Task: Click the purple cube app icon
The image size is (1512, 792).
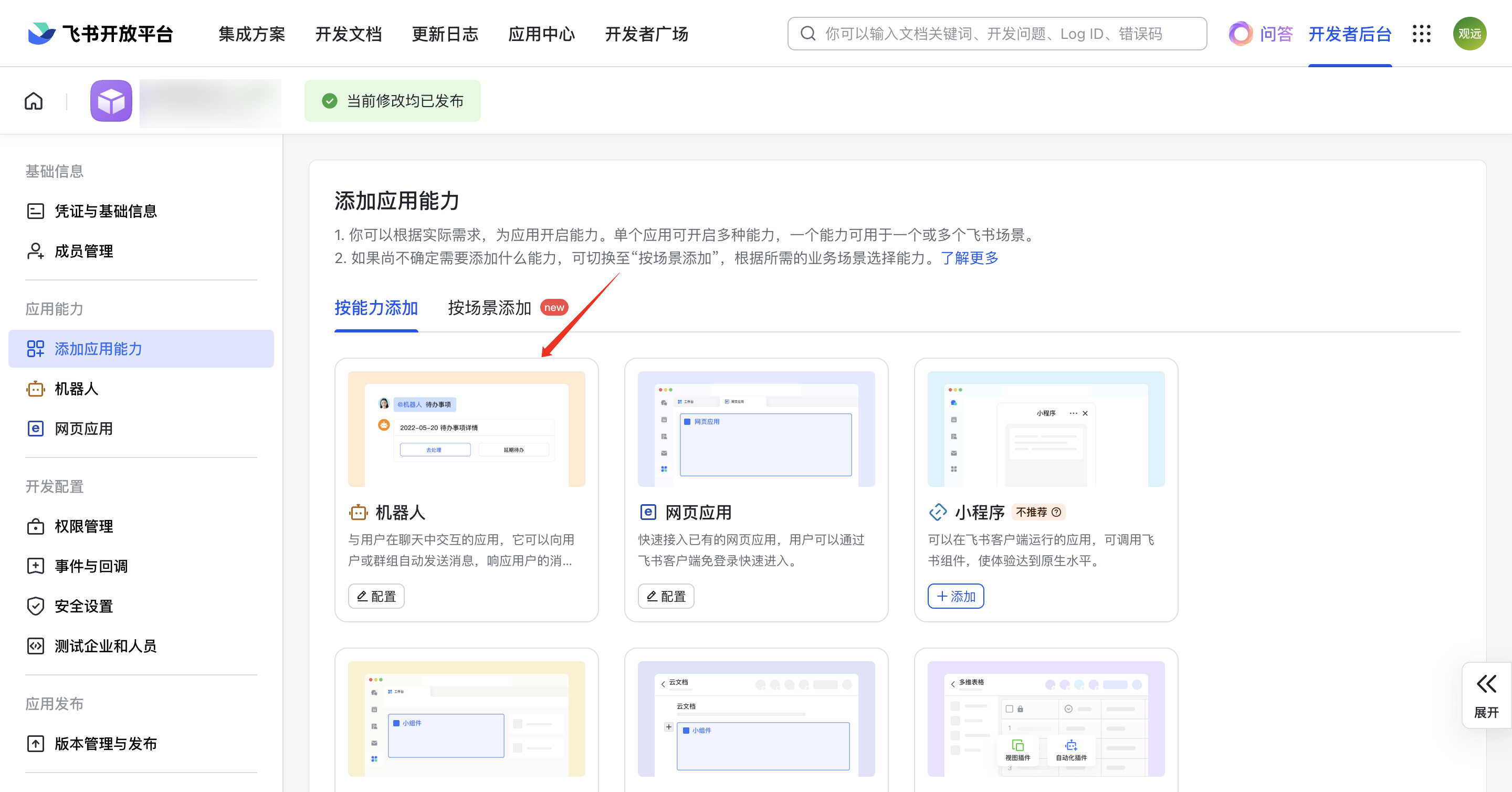Action: point(111,101)
